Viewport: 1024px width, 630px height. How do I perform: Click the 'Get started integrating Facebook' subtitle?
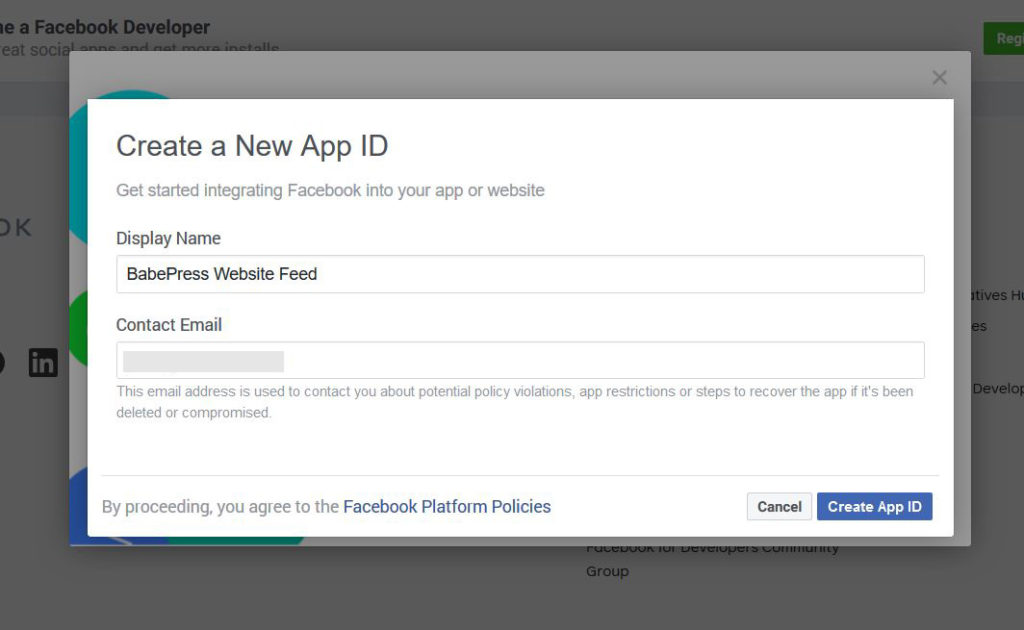coord(330,190)
